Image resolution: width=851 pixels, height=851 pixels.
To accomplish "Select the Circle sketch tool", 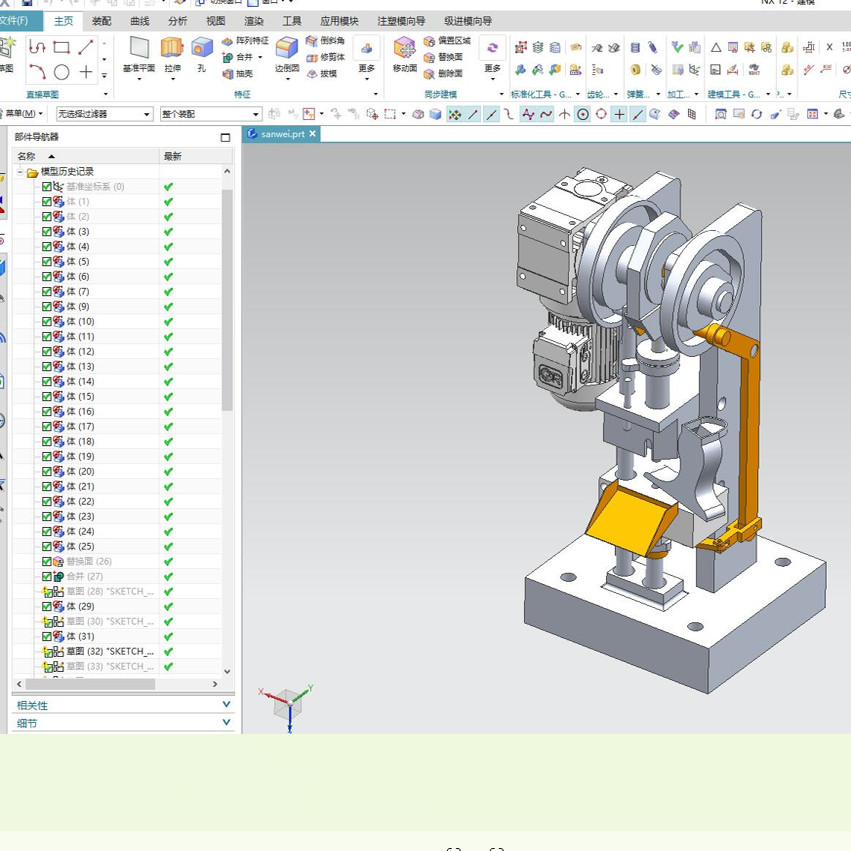I will click(61, 72).
